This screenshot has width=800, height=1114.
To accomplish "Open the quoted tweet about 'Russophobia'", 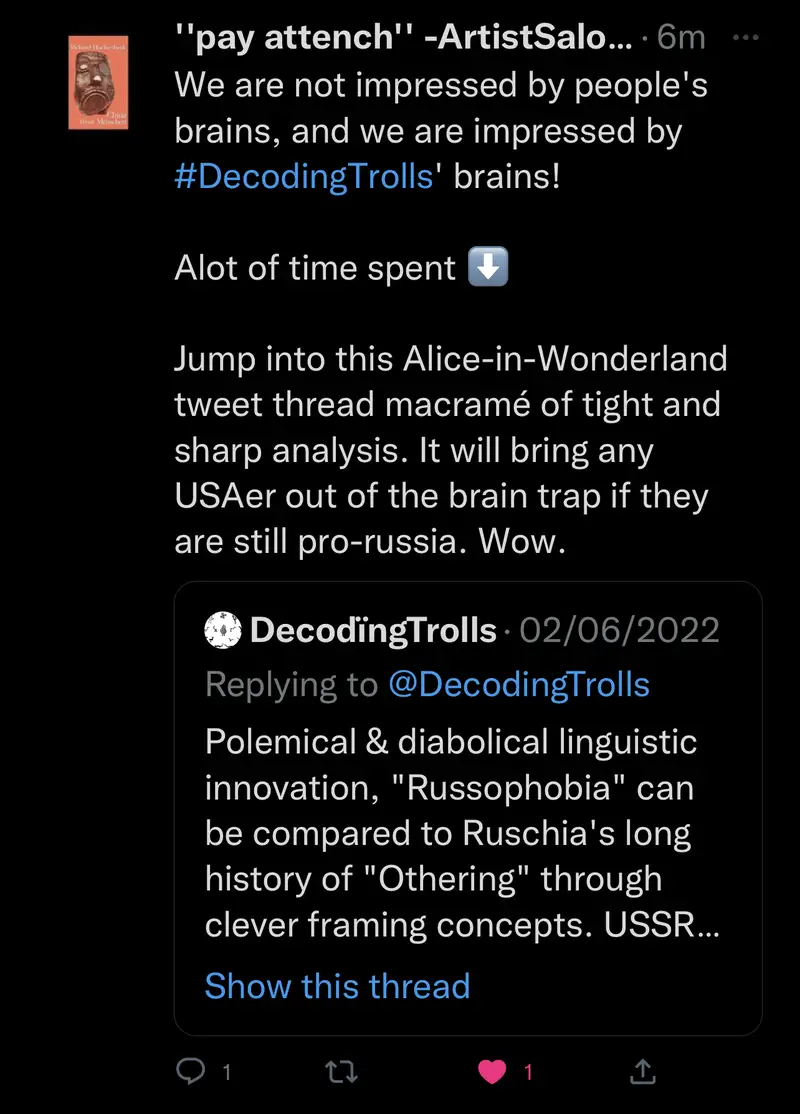I will [x=450, y=832].
